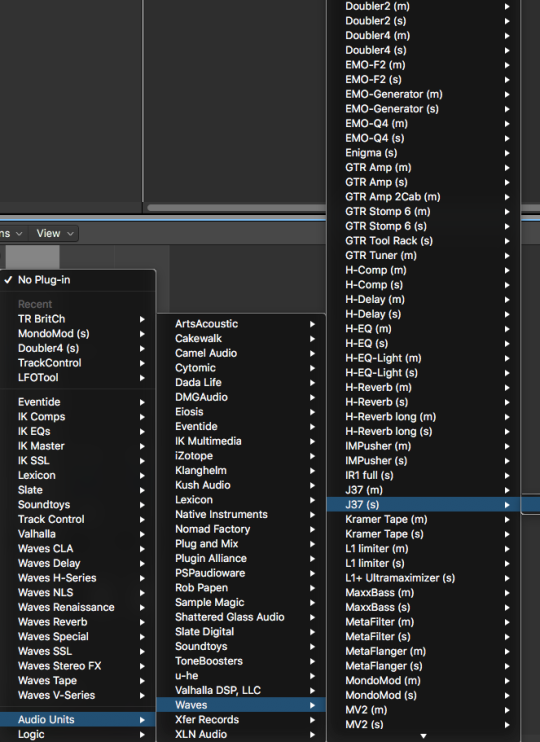Select Kramer Tape (s) plug-in
Screen dimensions: 540x742
coord(424,534)
